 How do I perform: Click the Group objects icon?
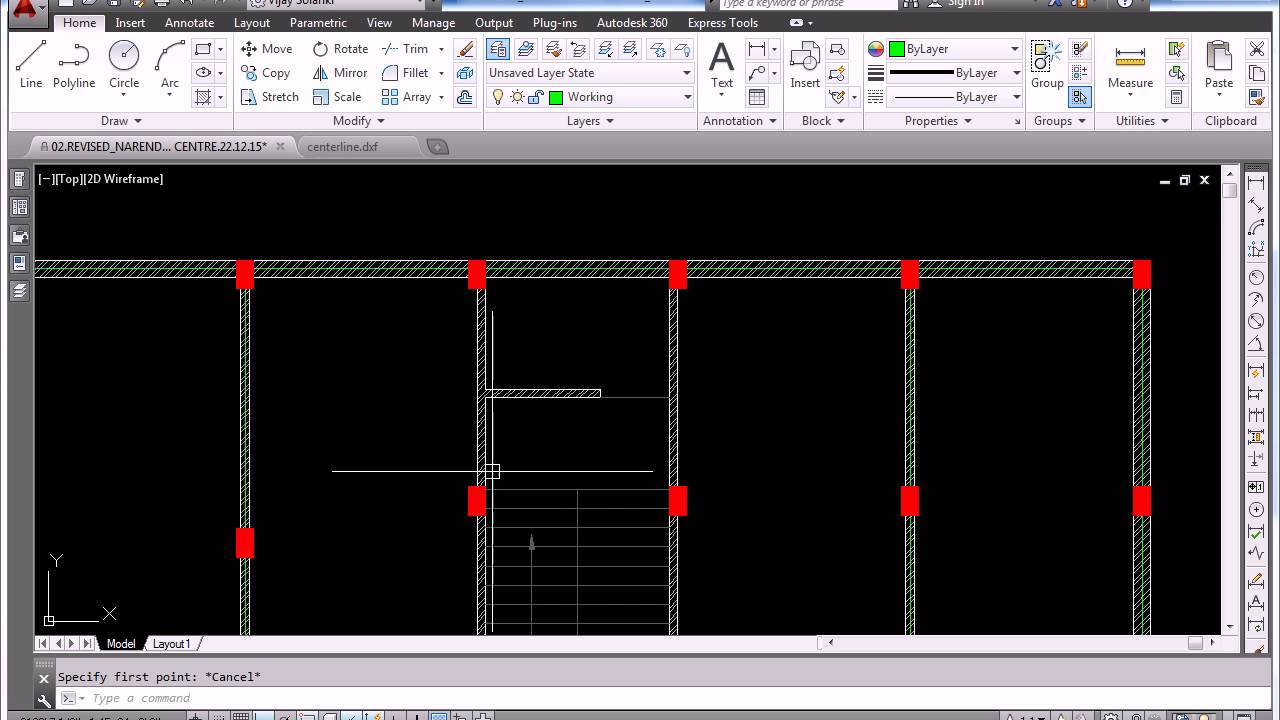(x=1047, y=65)
